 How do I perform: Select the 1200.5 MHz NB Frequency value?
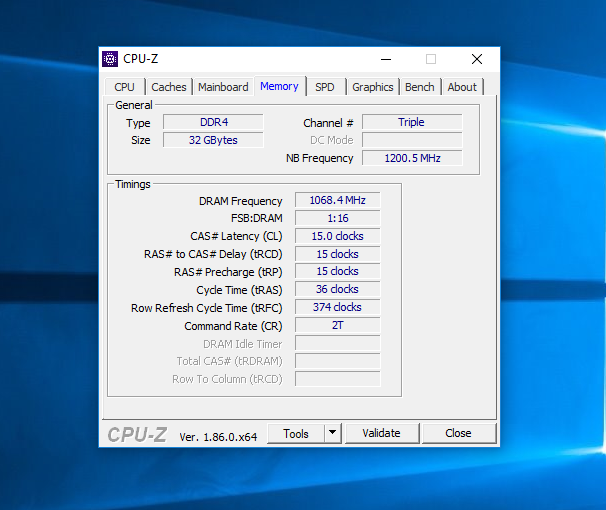click(412, 158)
